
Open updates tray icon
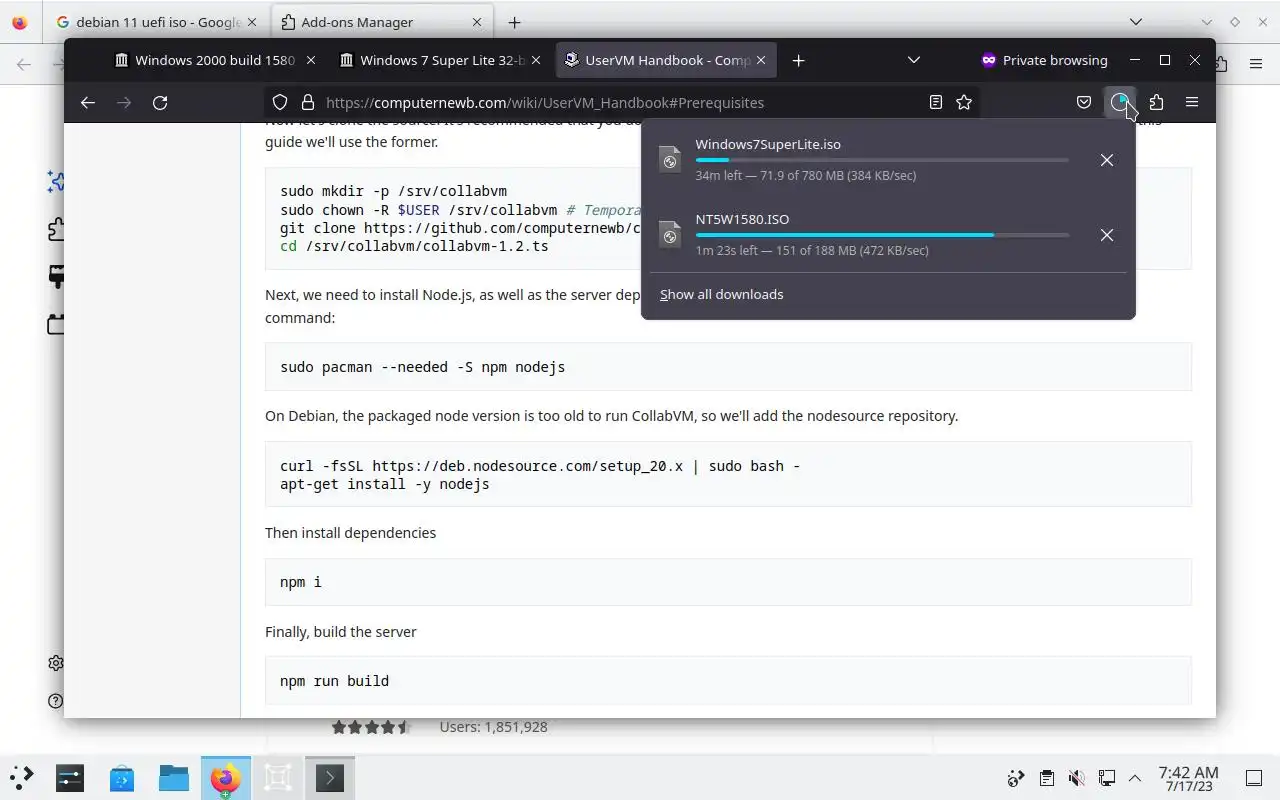click(x=1016, y=778)
